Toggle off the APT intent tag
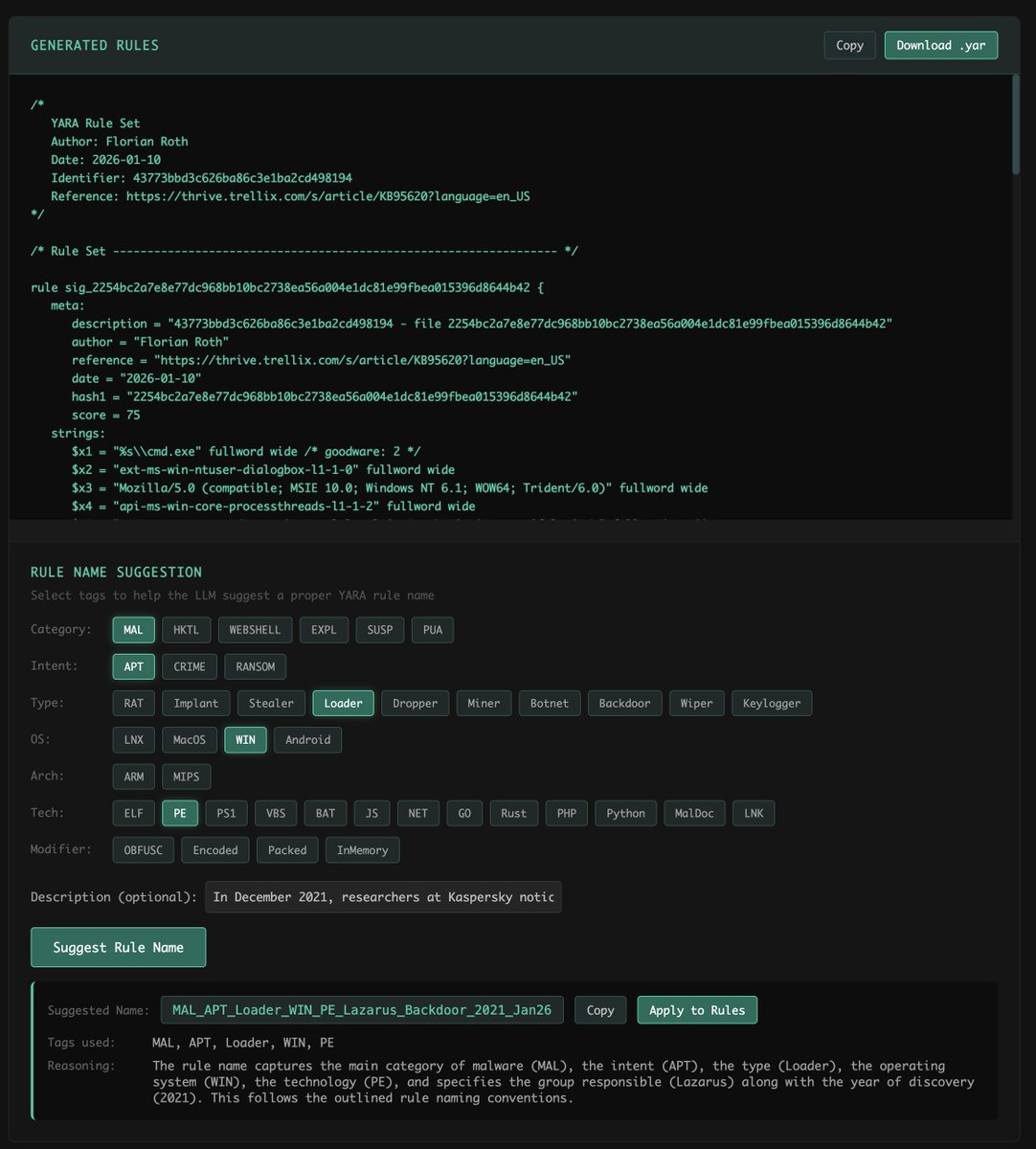The image size is (1036, 1149). click(x=133, y=665)
